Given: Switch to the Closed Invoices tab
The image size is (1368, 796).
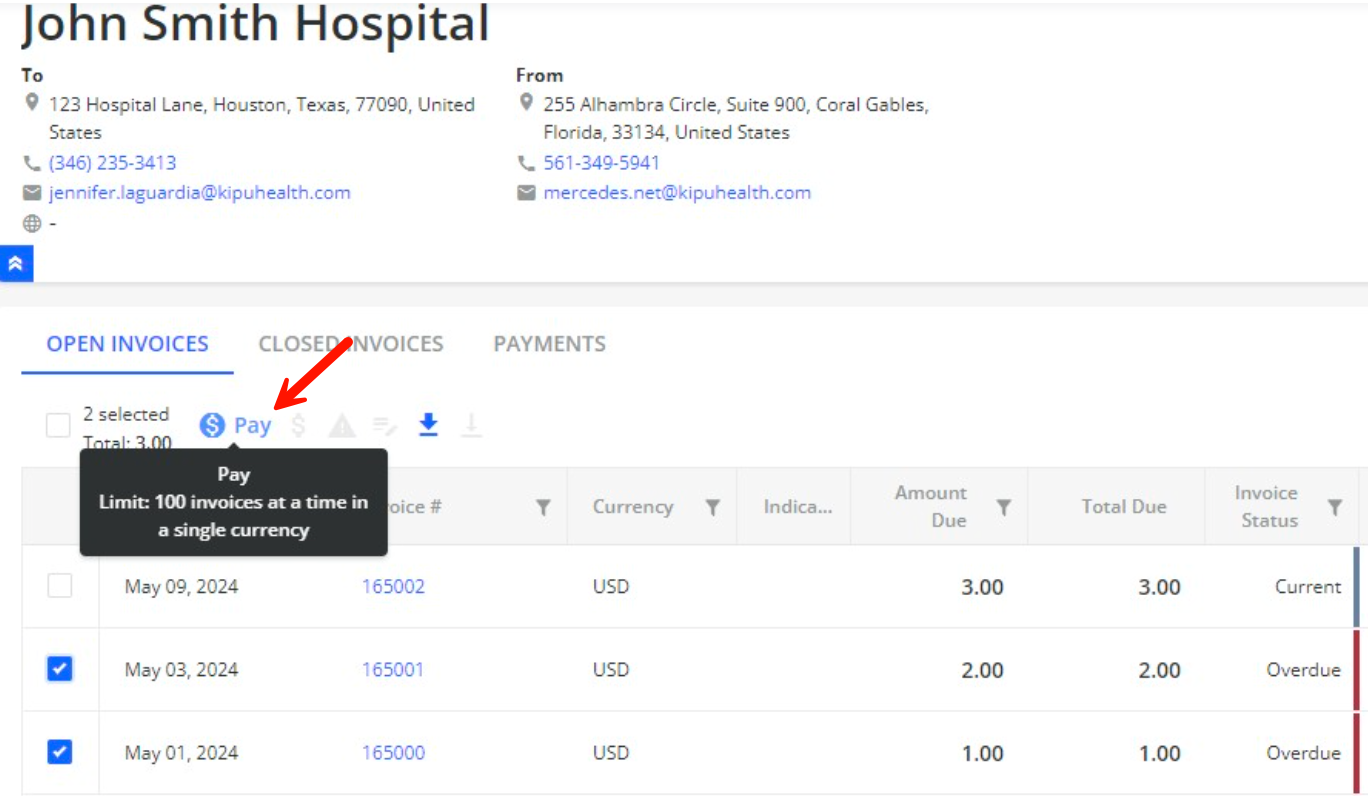Looking at the screenshot, I should [350, 344].
